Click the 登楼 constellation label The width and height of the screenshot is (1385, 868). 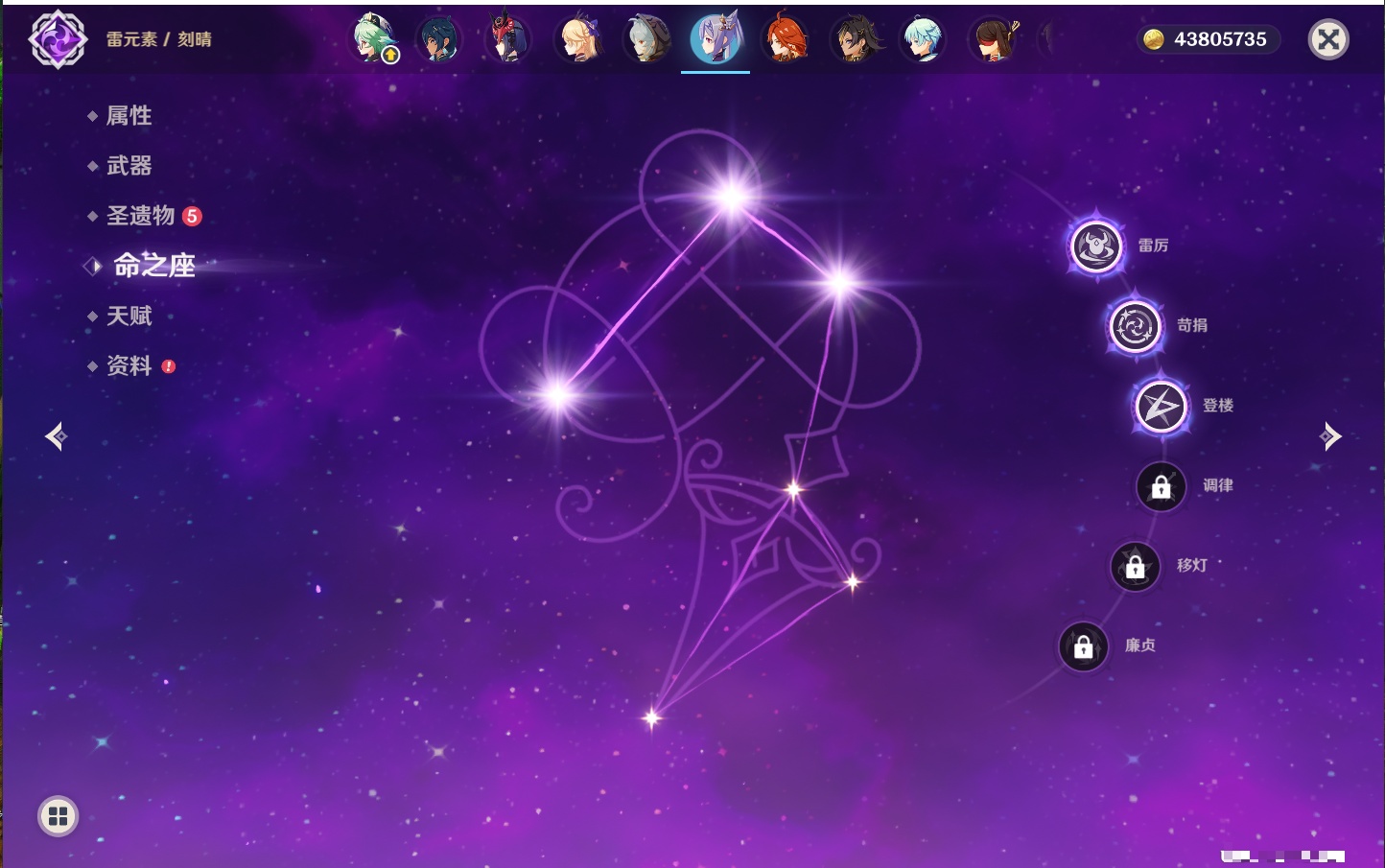click(x=1218, y=406)
